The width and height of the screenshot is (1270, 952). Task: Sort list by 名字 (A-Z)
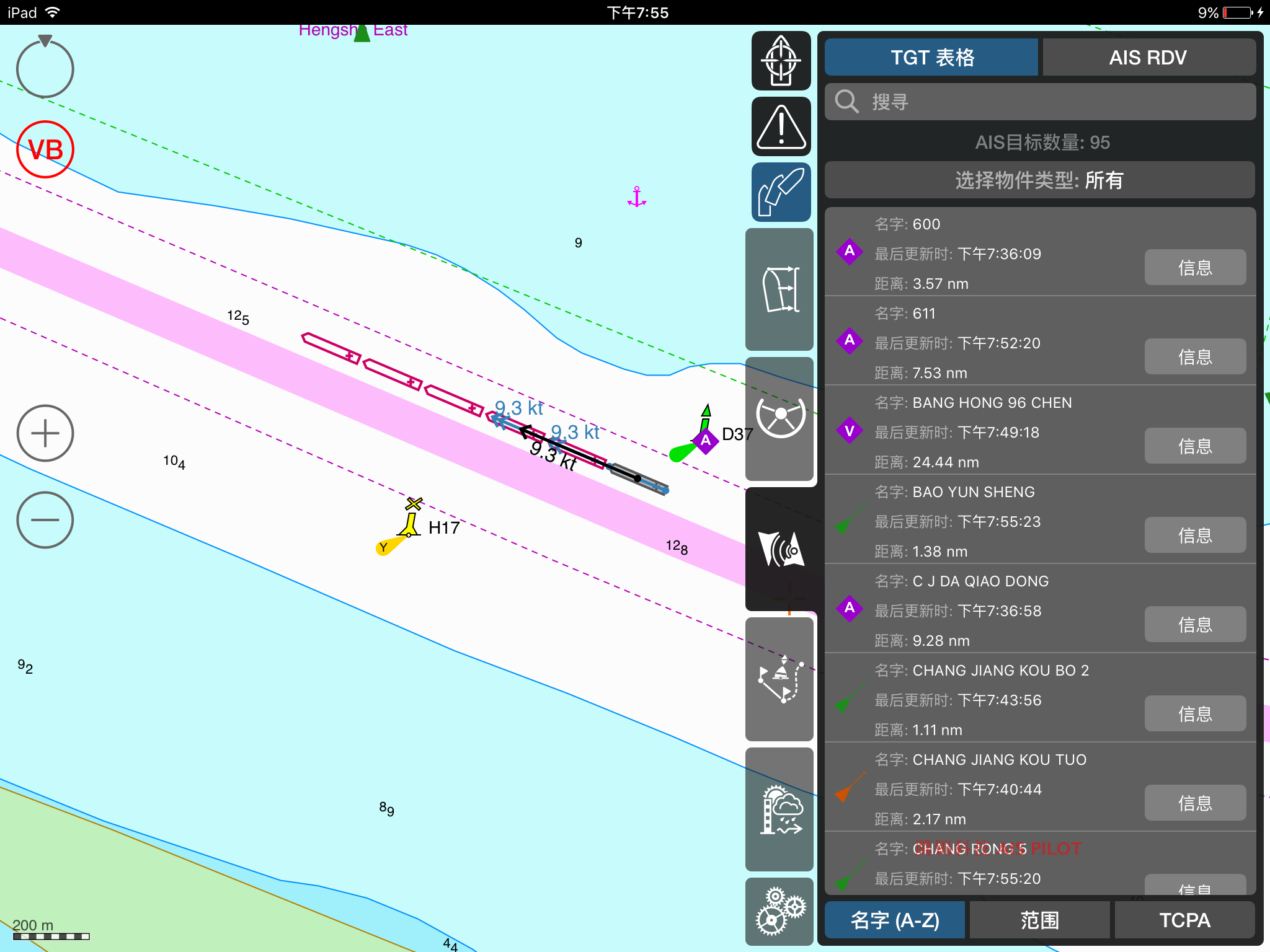point(895,920)
